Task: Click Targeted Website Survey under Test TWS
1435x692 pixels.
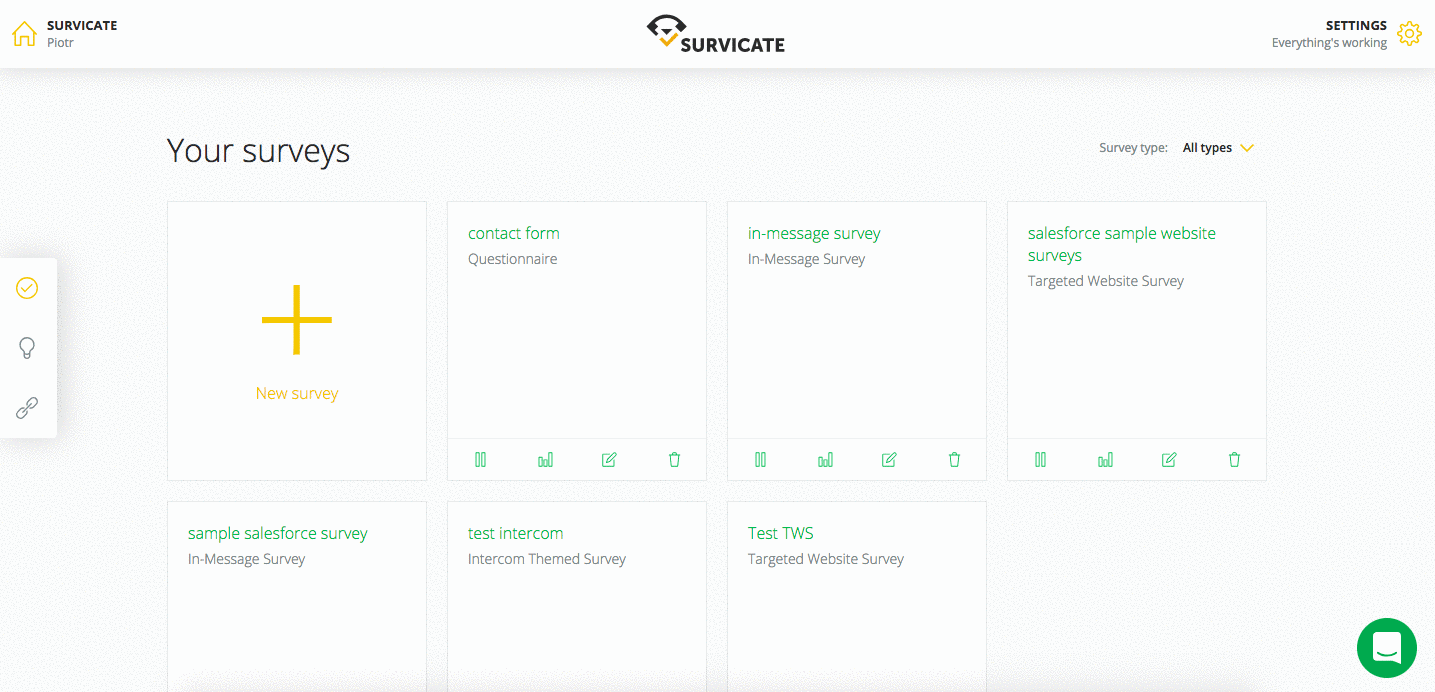Action: pyautogui.click(x=826, y=559)
